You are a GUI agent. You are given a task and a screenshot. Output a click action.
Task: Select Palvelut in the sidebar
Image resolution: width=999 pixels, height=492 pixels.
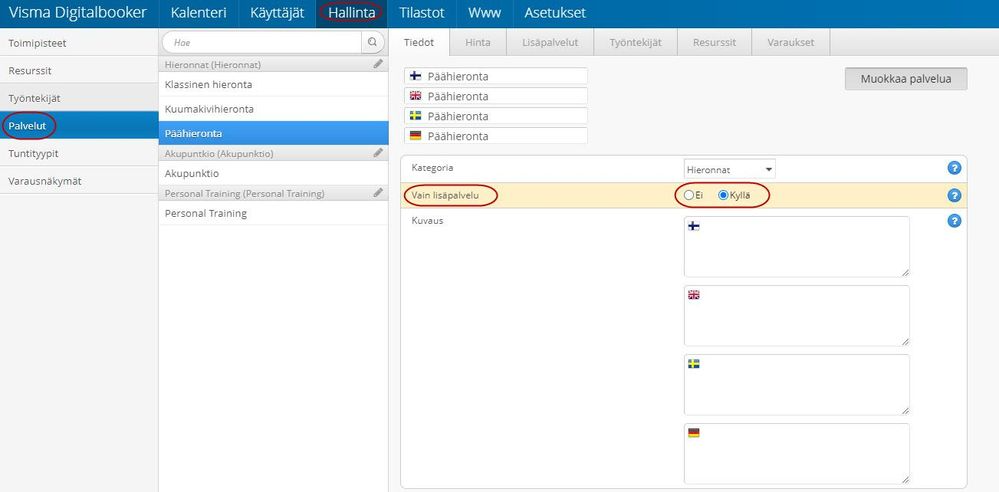(79, 126)
